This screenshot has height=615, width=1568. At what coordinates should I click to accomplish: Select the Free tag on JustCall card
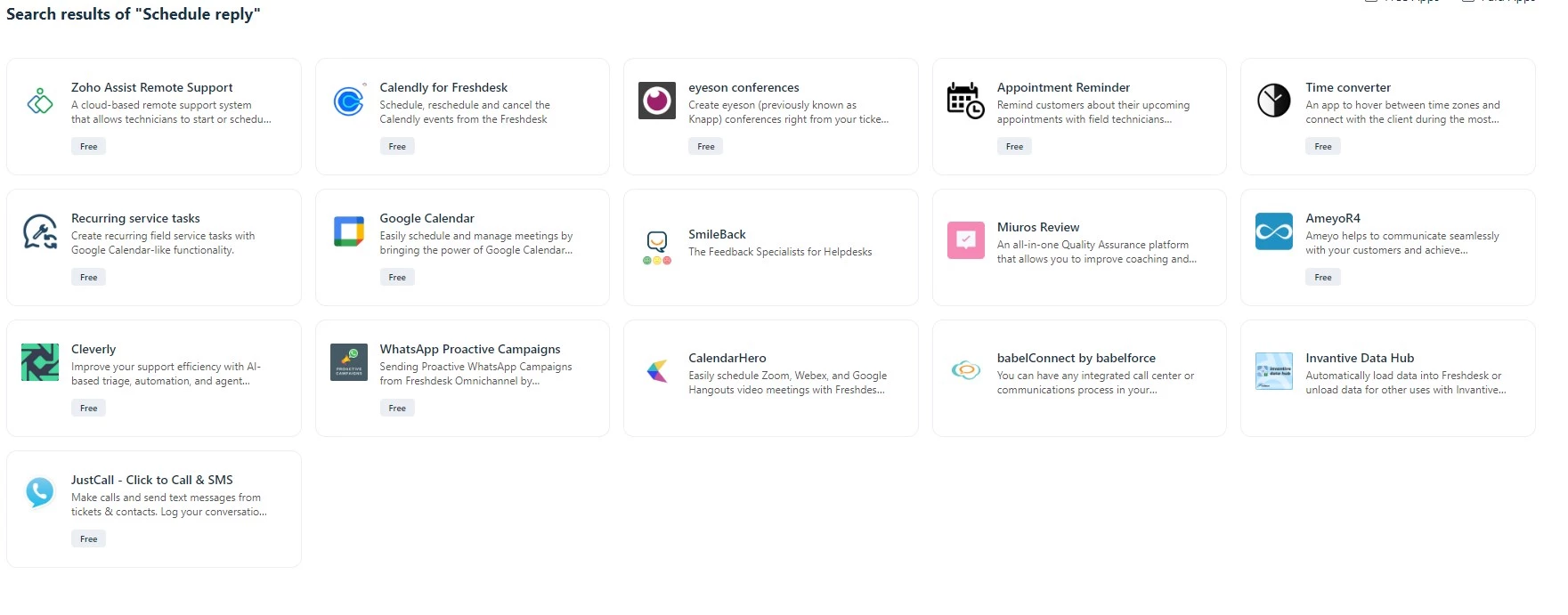coord(88,538)
